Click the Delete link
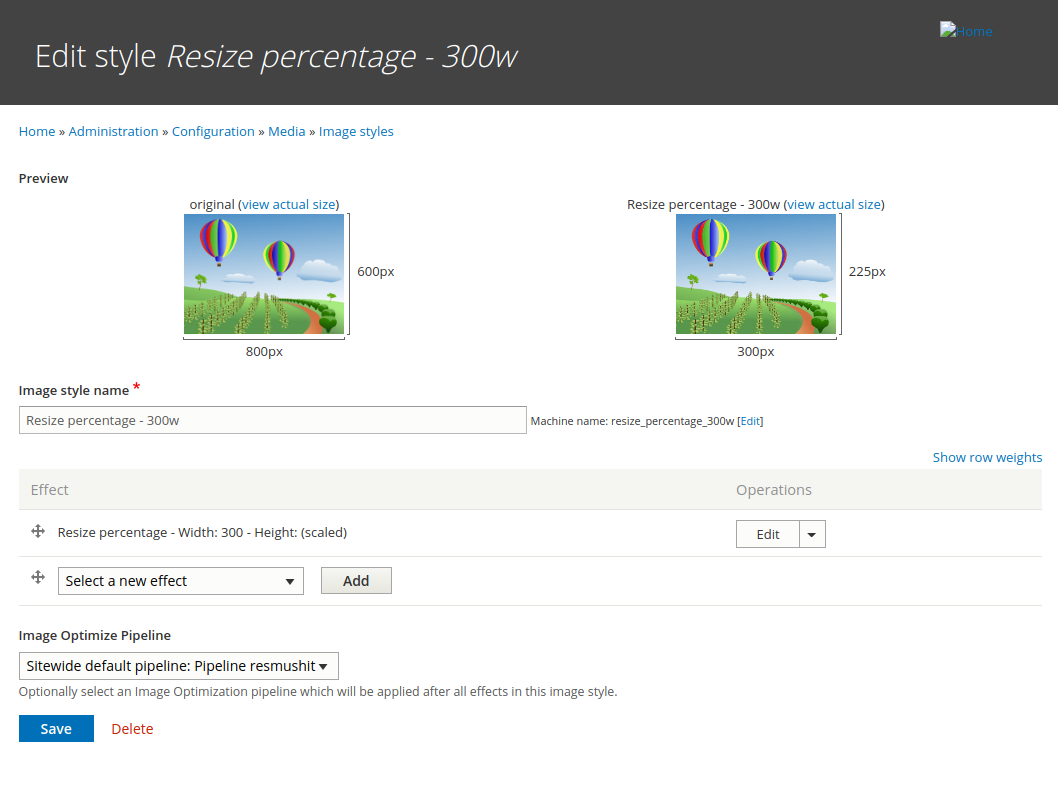Image resolution: width=1058 pixels, height=804 pixels. click(x=132, y=728)
